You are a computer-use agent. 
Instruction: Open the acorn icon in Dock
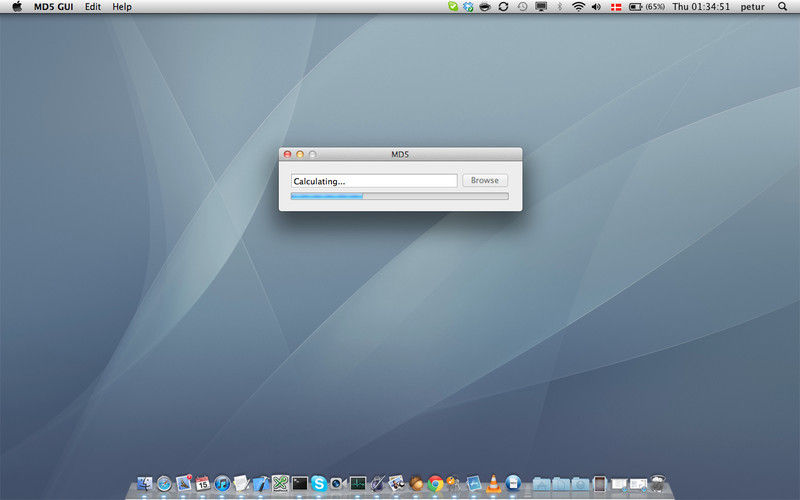point(416,483)
